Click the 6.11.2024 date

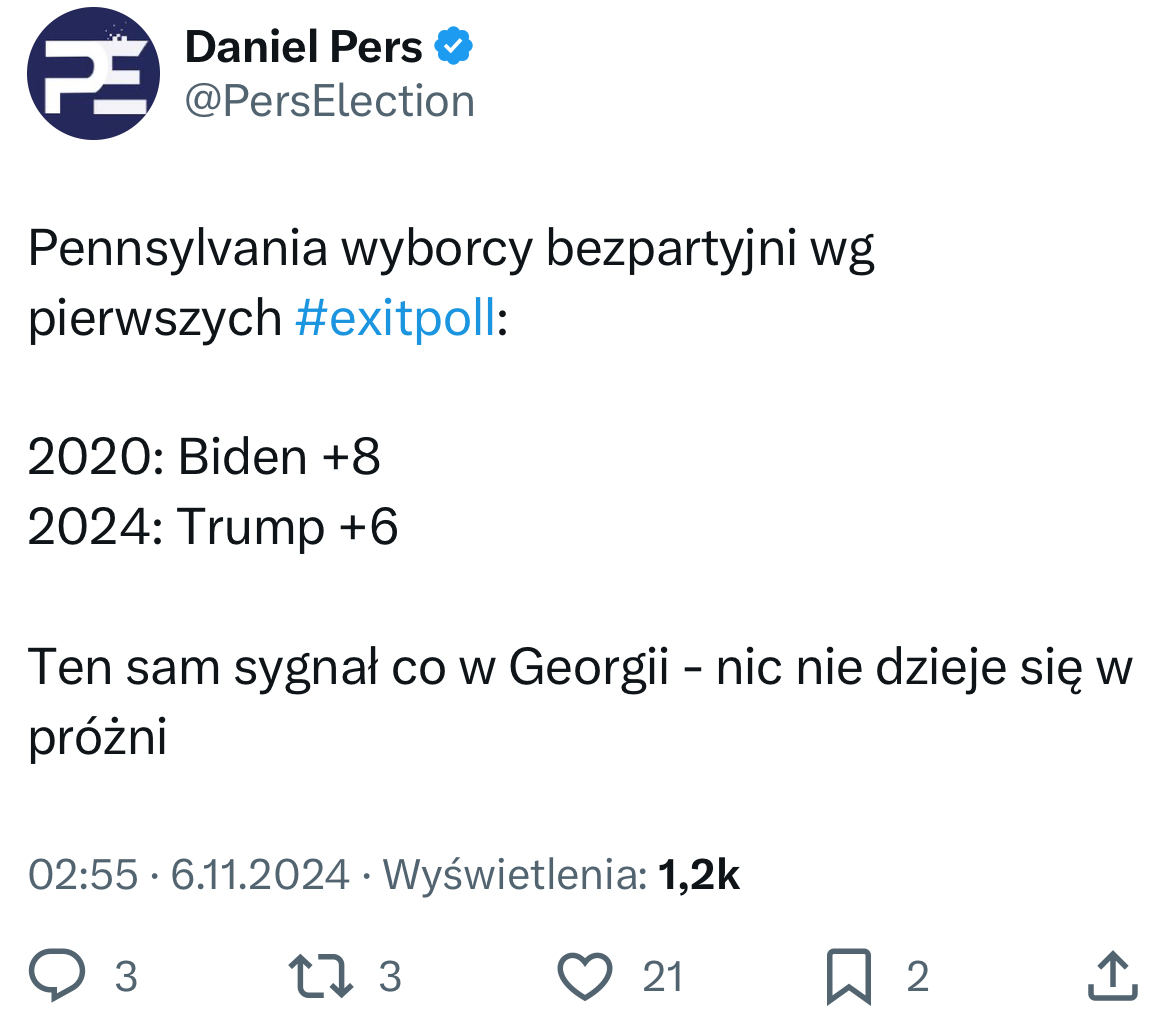260,875
